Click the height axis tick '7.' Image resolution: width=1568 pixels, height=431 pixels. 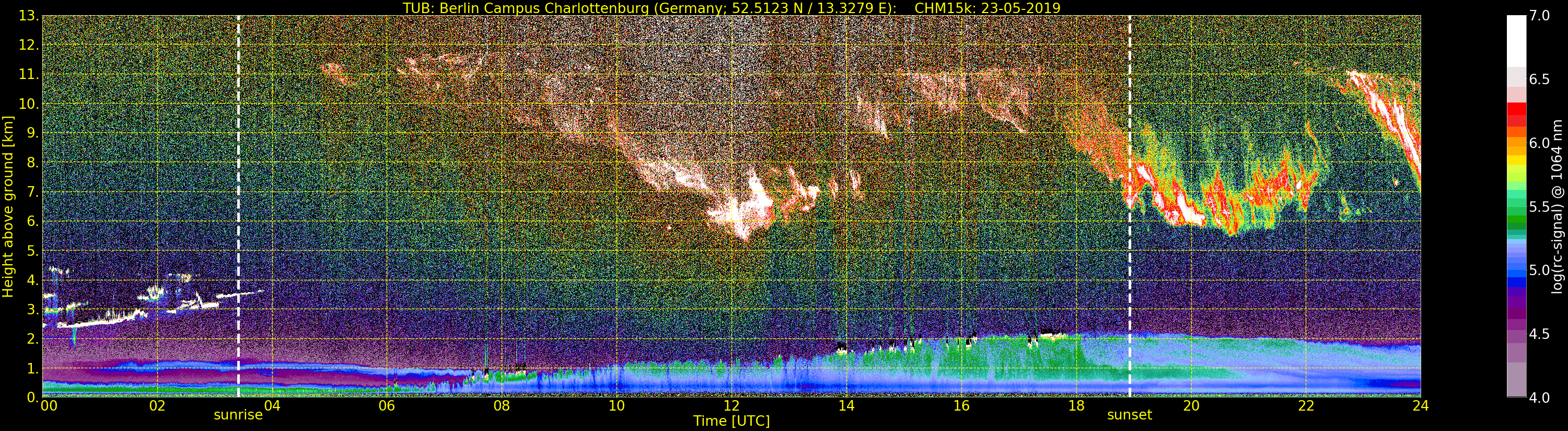point(32,192)
